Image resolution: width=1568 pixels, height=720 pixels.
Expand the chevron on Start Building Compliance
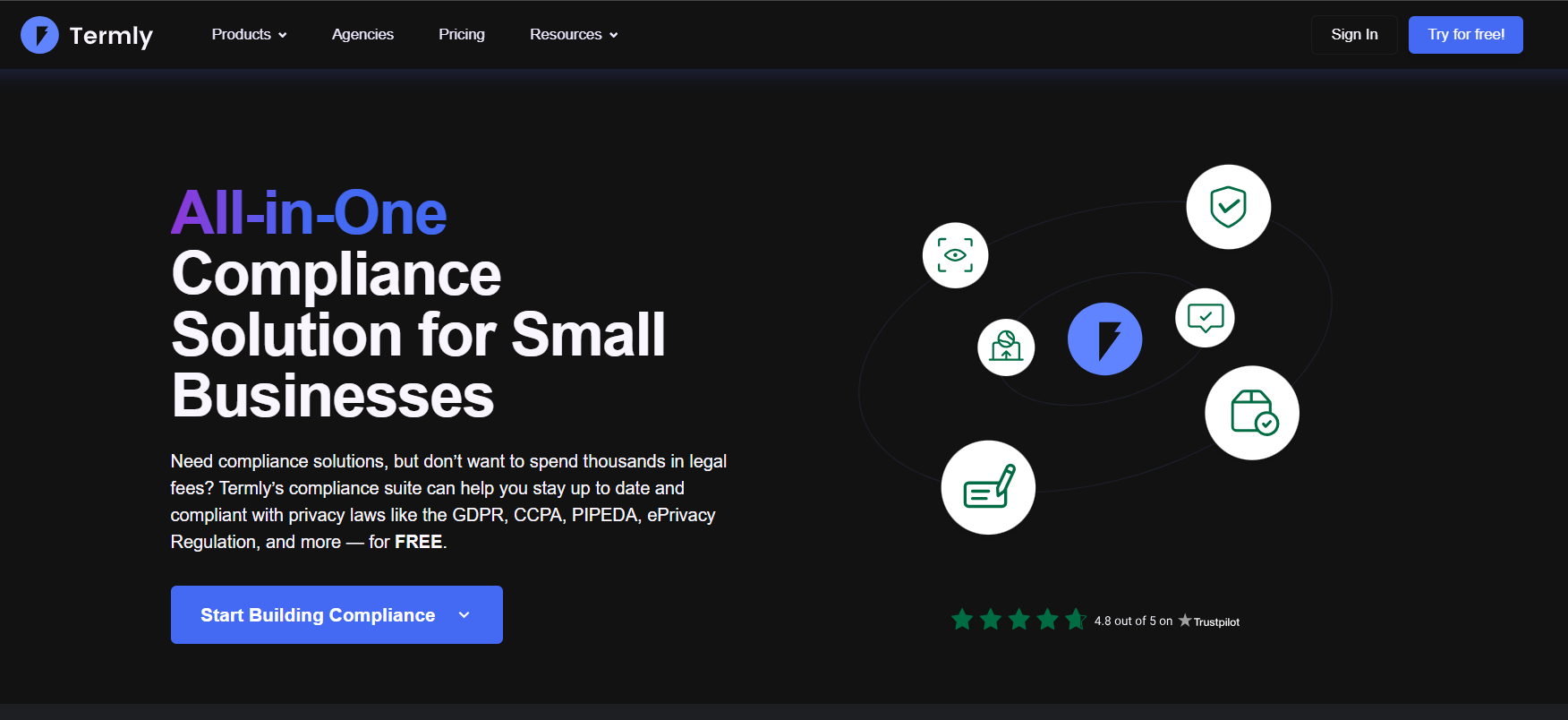[464, 614]
